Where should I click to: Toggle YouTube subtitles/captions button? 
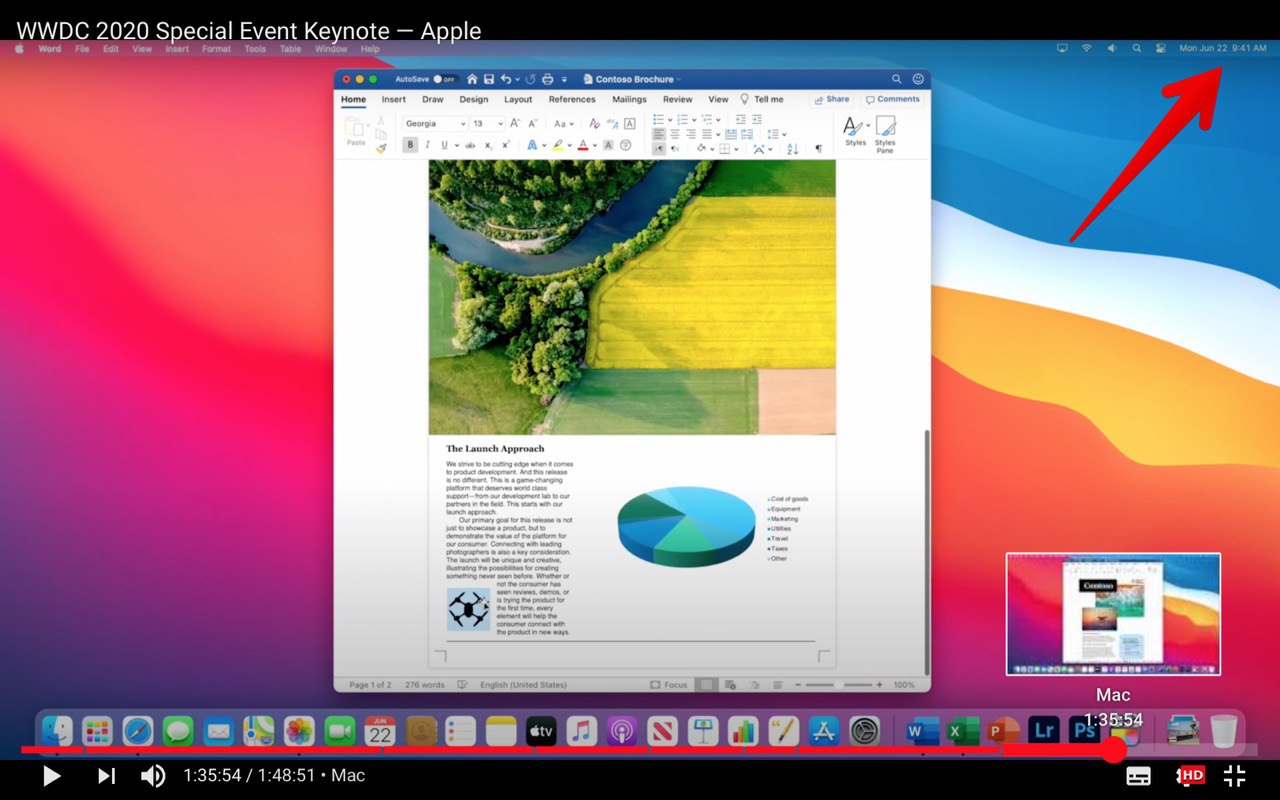point(1138,775)
